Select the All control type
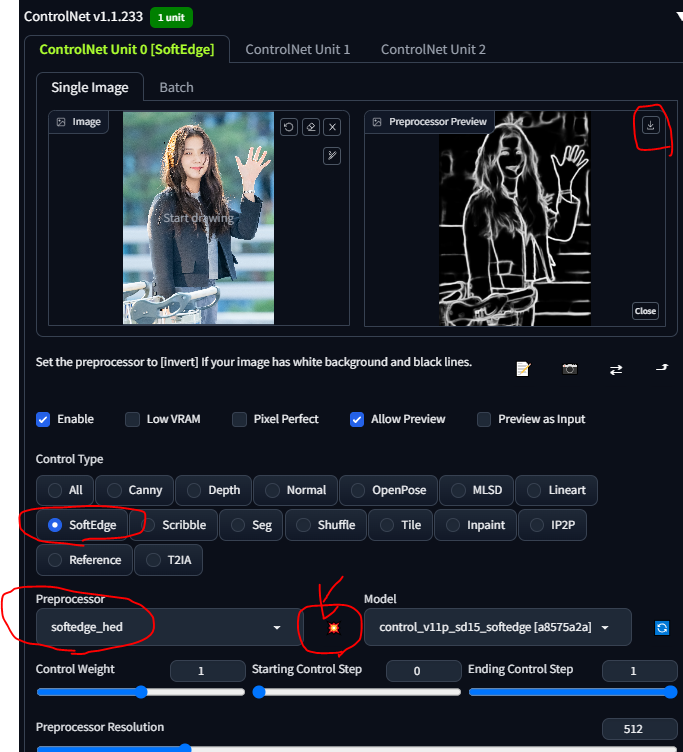The width and height of the screenshot is (683, 752). coord(65,490)
